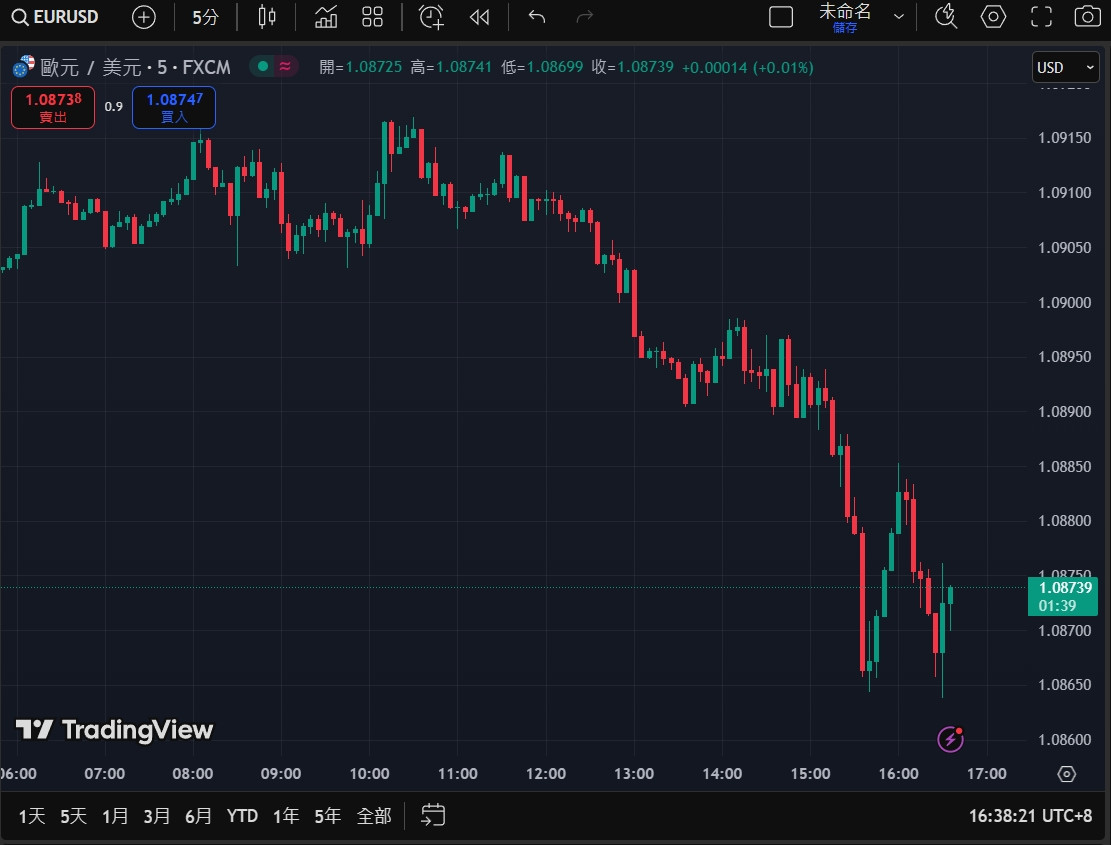Viewport: 1111px width, 845px height.
Task: Open the USD currency dropdown
Action: pos(1065,68)
